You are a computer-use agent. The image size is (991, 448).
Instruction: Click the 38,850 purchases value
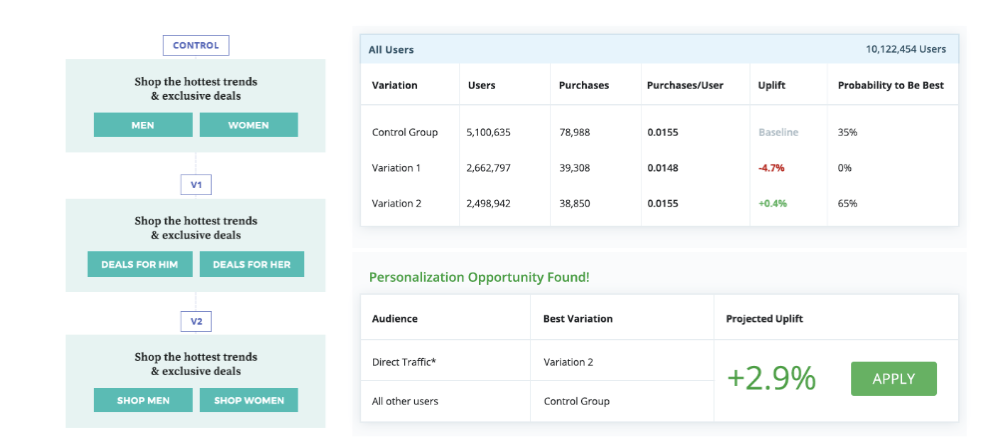[575, 203]
